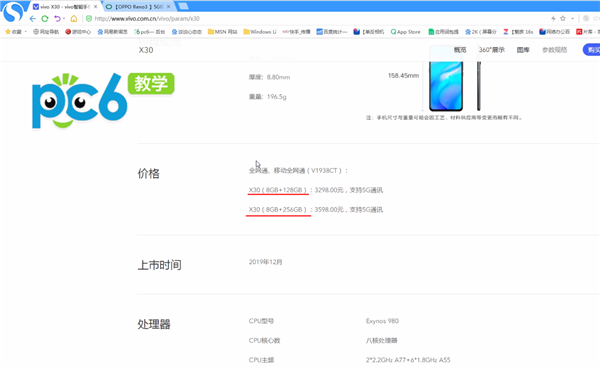Open the 2K 屏幕分 bookmark
Viewport: 600px width, 369px height.
(481, 32)
